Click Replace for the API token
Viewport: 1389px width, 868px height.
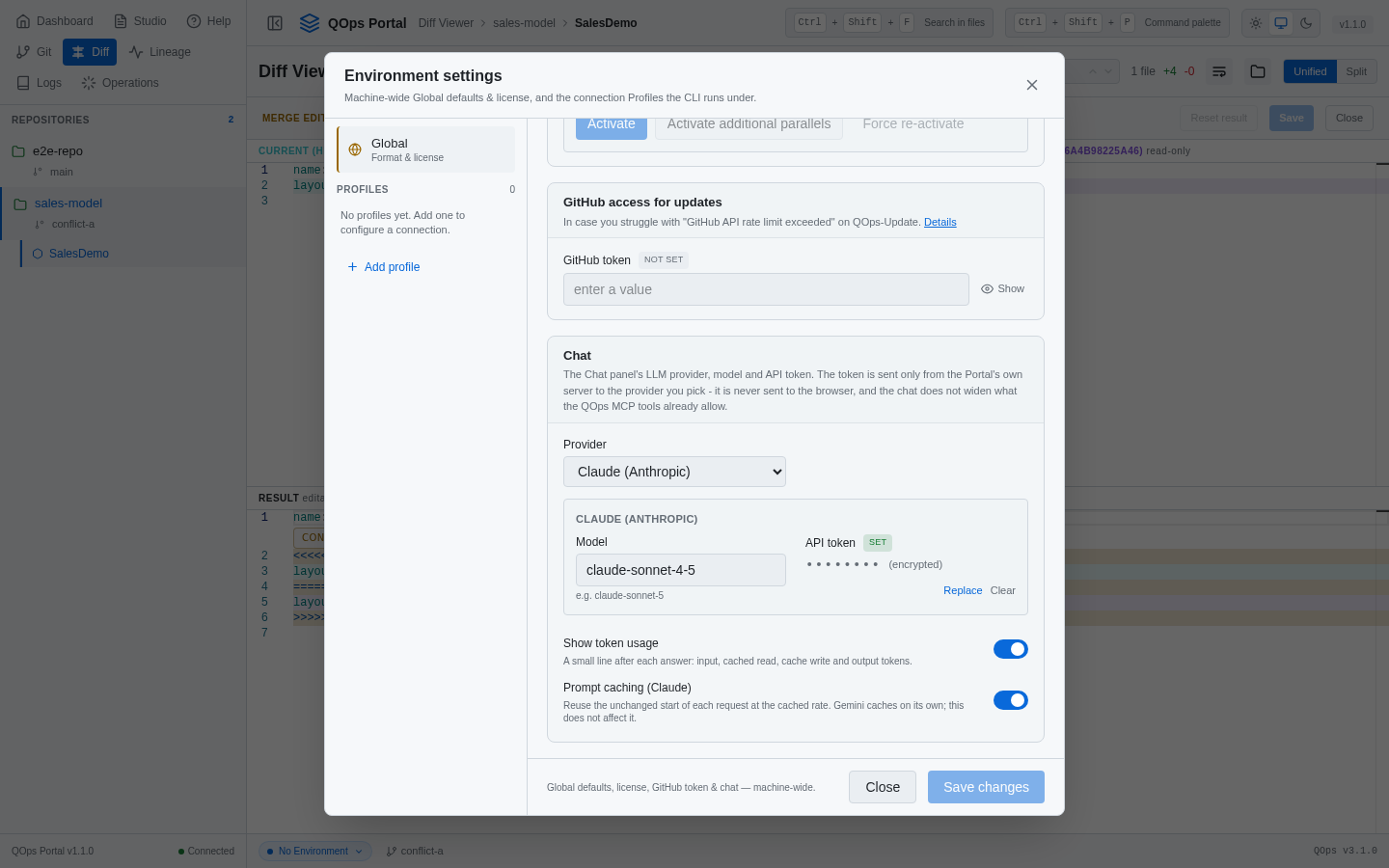click(x=963, y=590)
